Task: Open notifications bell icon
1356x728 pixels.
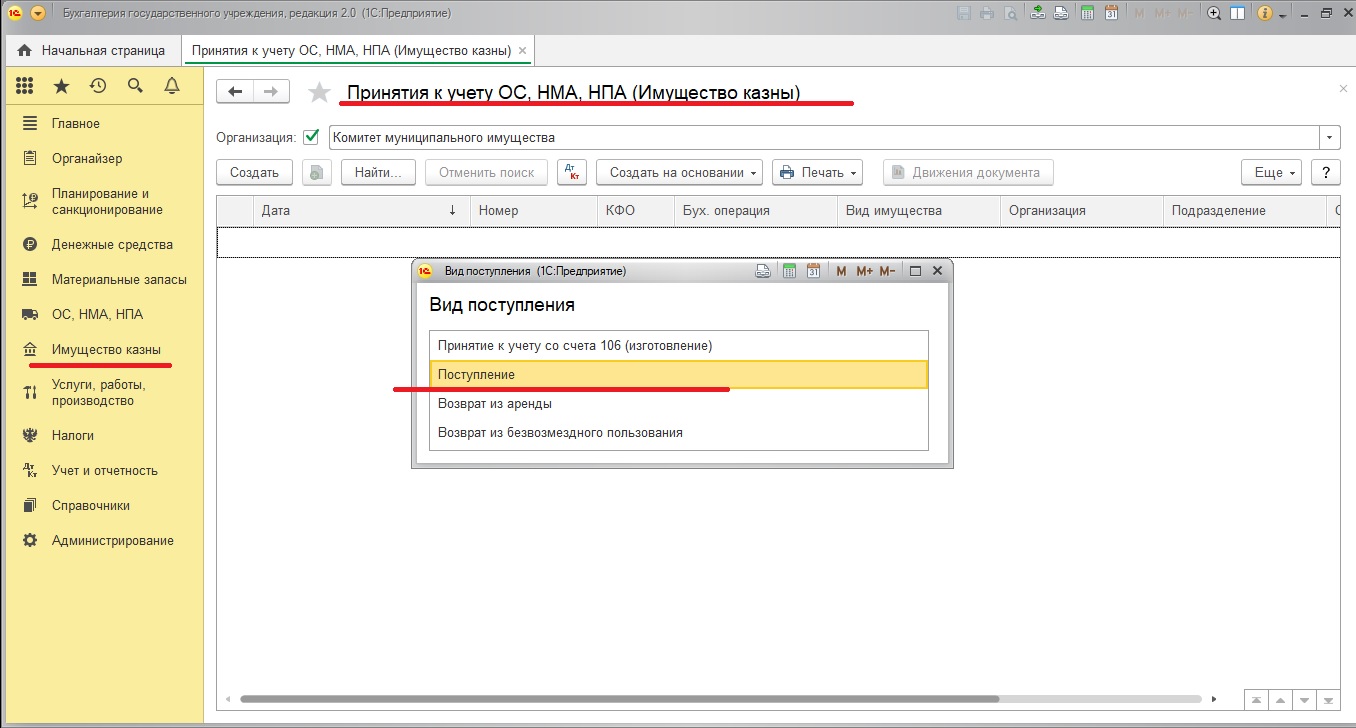Action: (x=172, y=87)
